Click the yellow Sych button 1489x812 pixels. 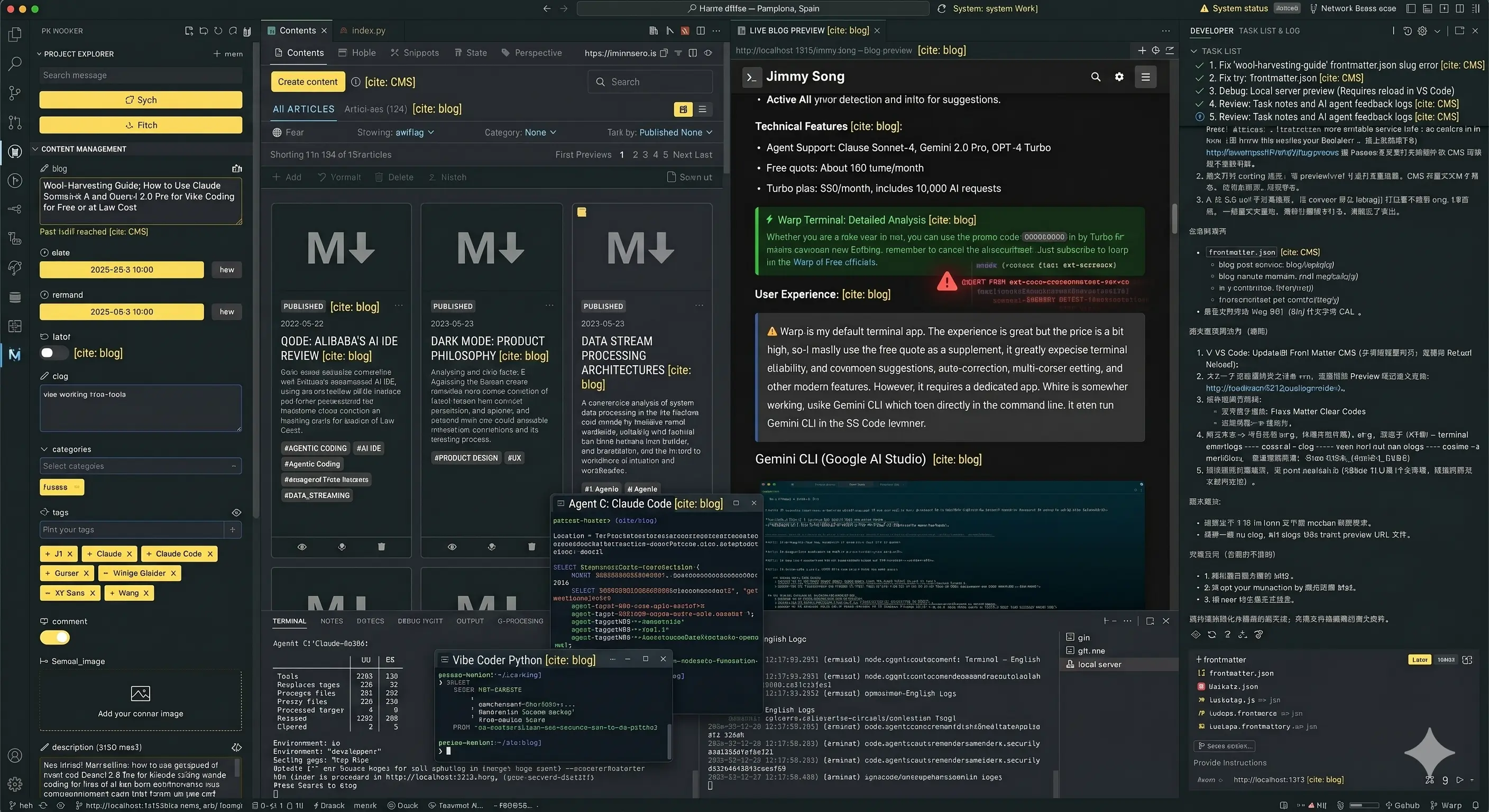pos(141,100)
